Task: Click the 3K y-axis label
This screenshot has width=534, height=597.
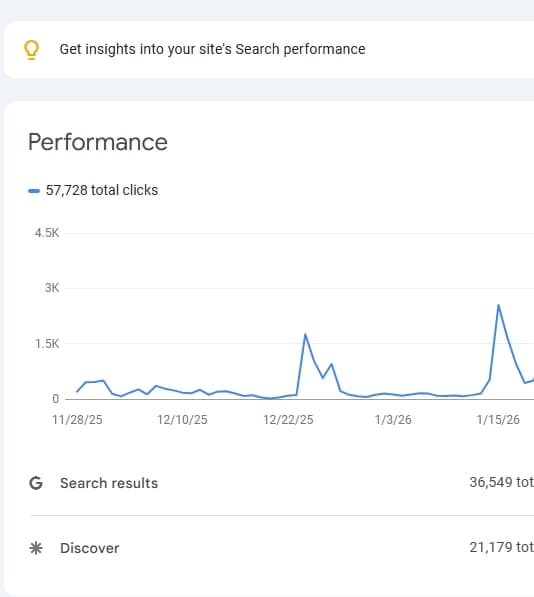Action: [52, 287]
